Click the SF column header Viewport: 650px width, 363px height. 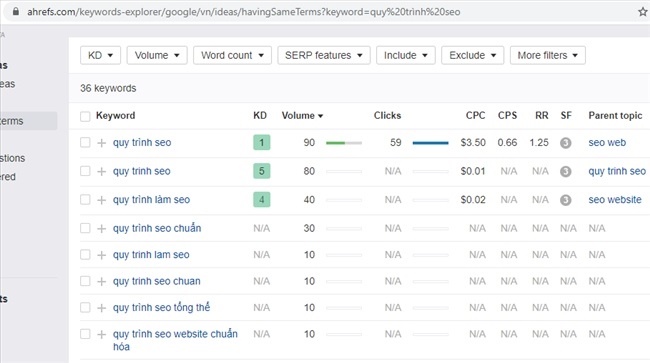coord(566,116)
